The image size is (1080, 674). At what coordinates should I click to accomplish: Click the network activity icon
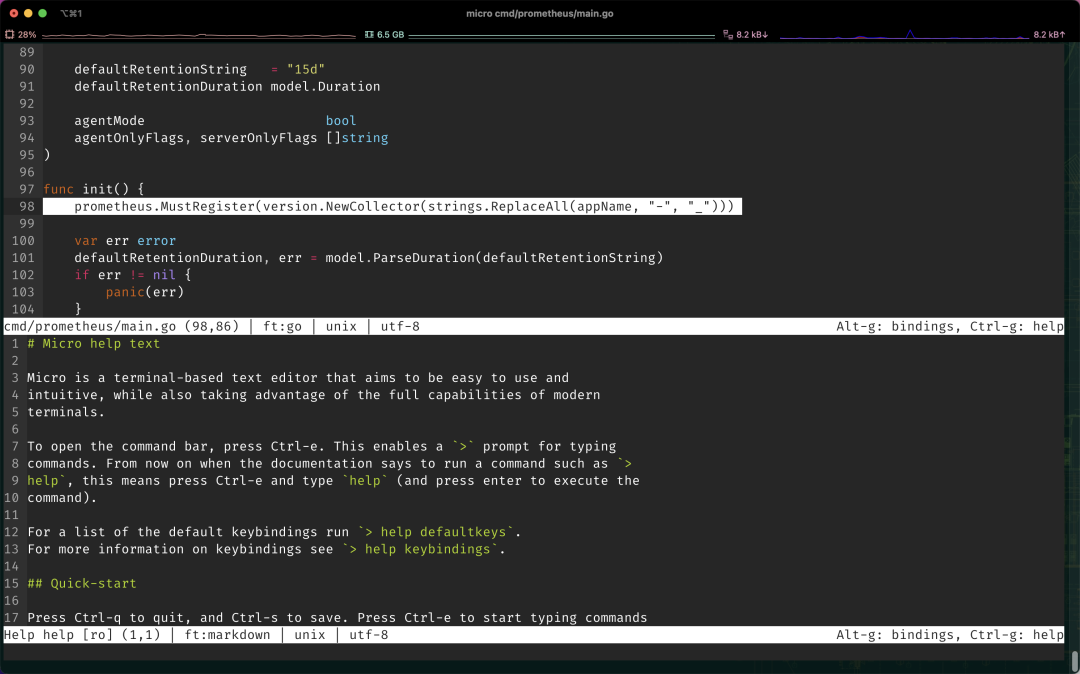pos(727,34)
